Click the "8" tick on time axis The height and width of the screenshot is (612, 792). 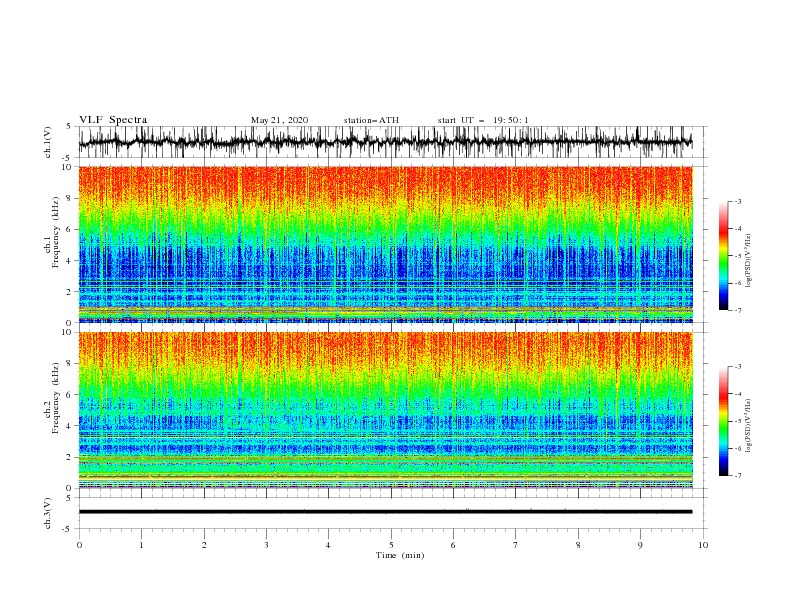(578, 545)
